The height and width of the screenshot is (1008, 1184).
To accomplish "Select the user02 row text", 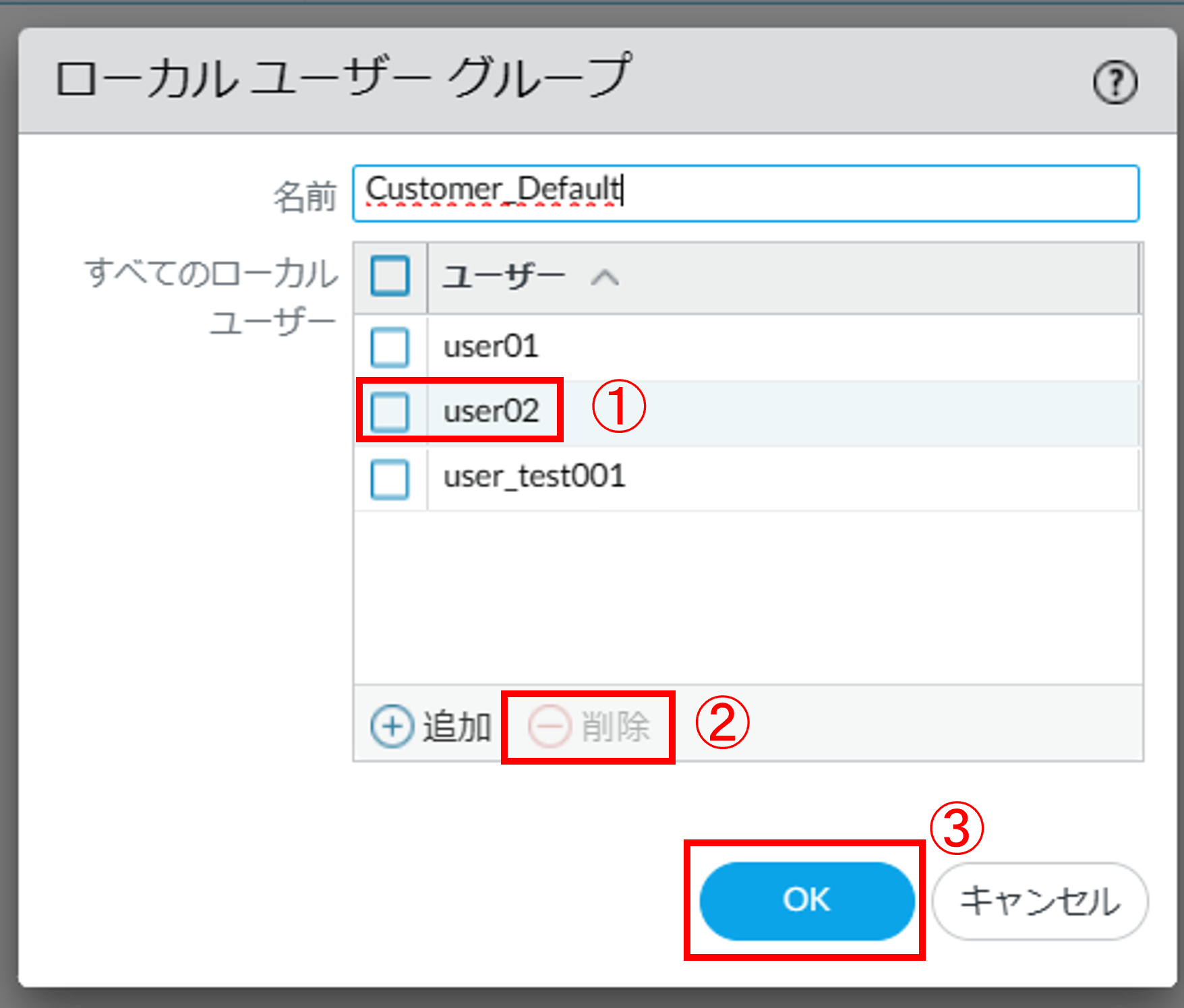I will click(x=491, y=411).
